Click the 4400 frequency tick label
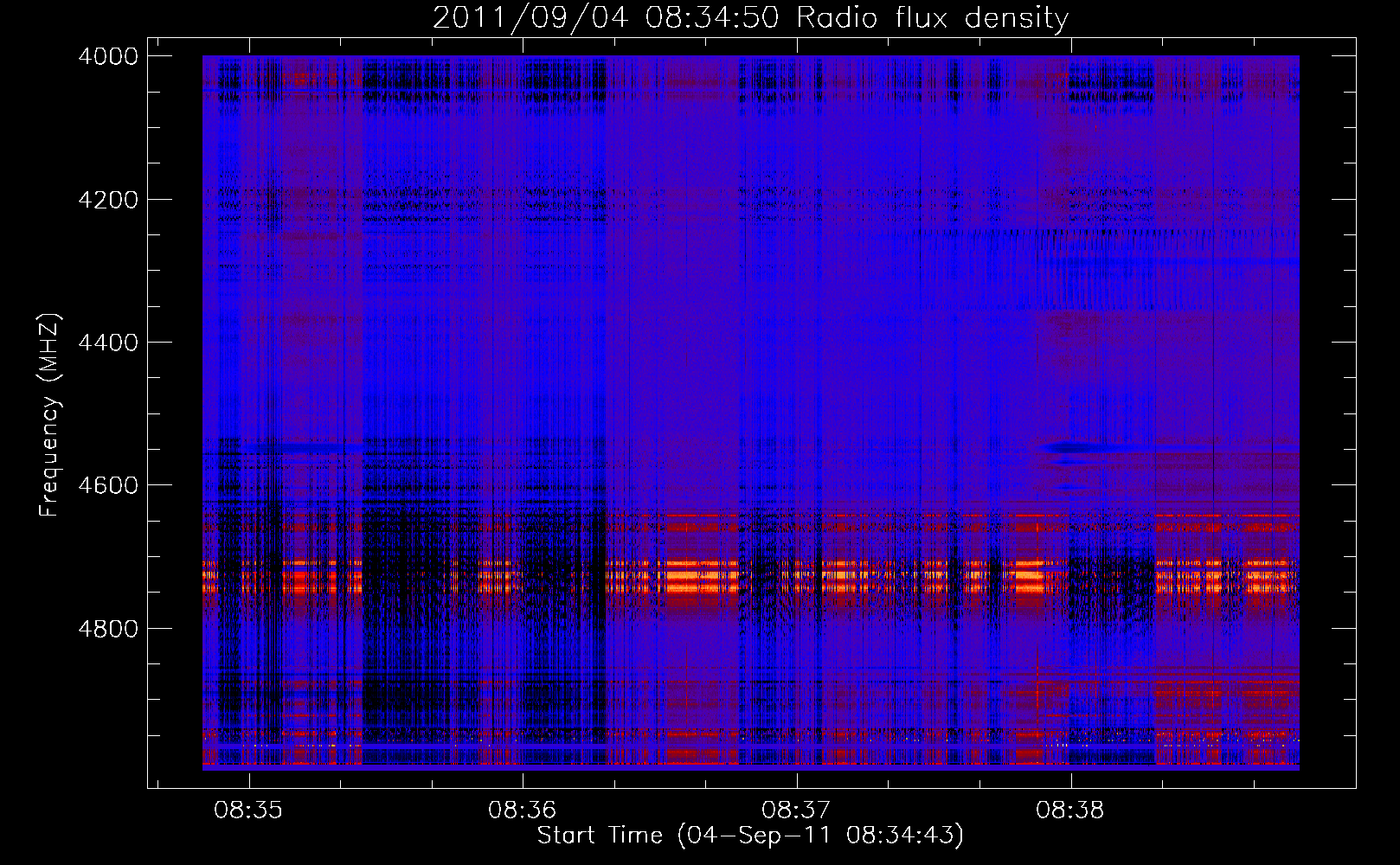 (x=108, y=343)
